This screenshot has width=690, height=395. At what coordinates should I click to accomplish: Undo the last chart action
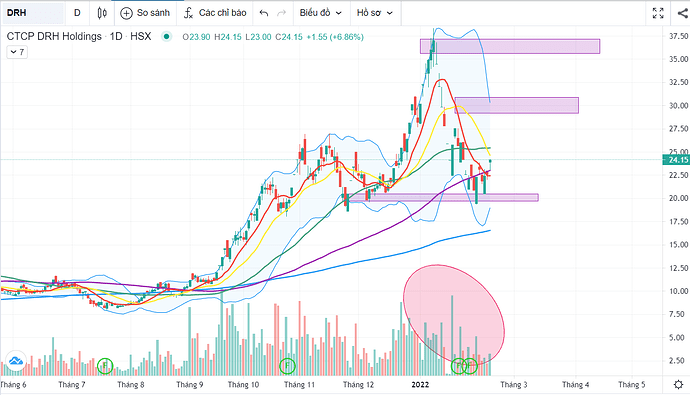click(264, 13)
